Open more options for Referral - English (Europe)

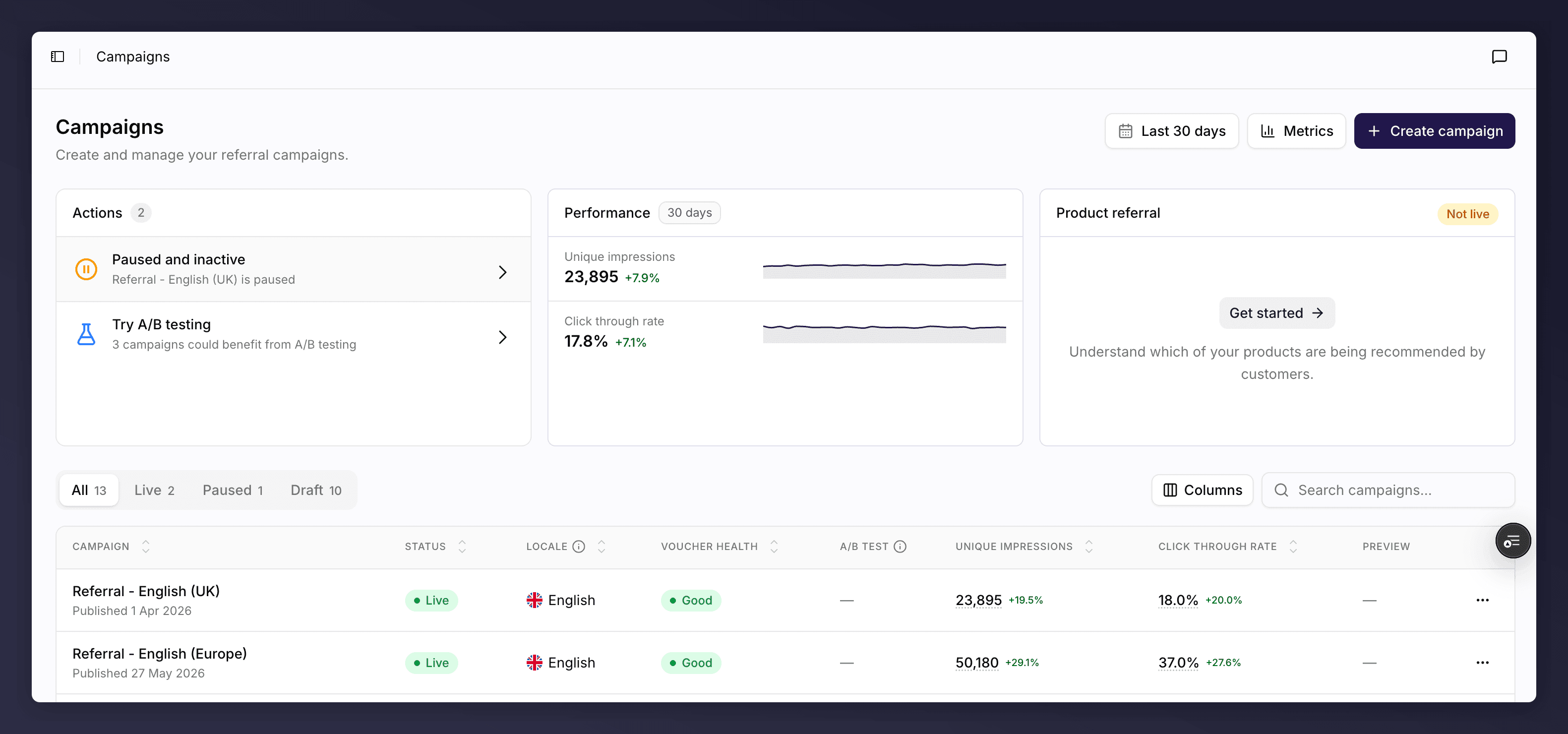point(1483,663)
